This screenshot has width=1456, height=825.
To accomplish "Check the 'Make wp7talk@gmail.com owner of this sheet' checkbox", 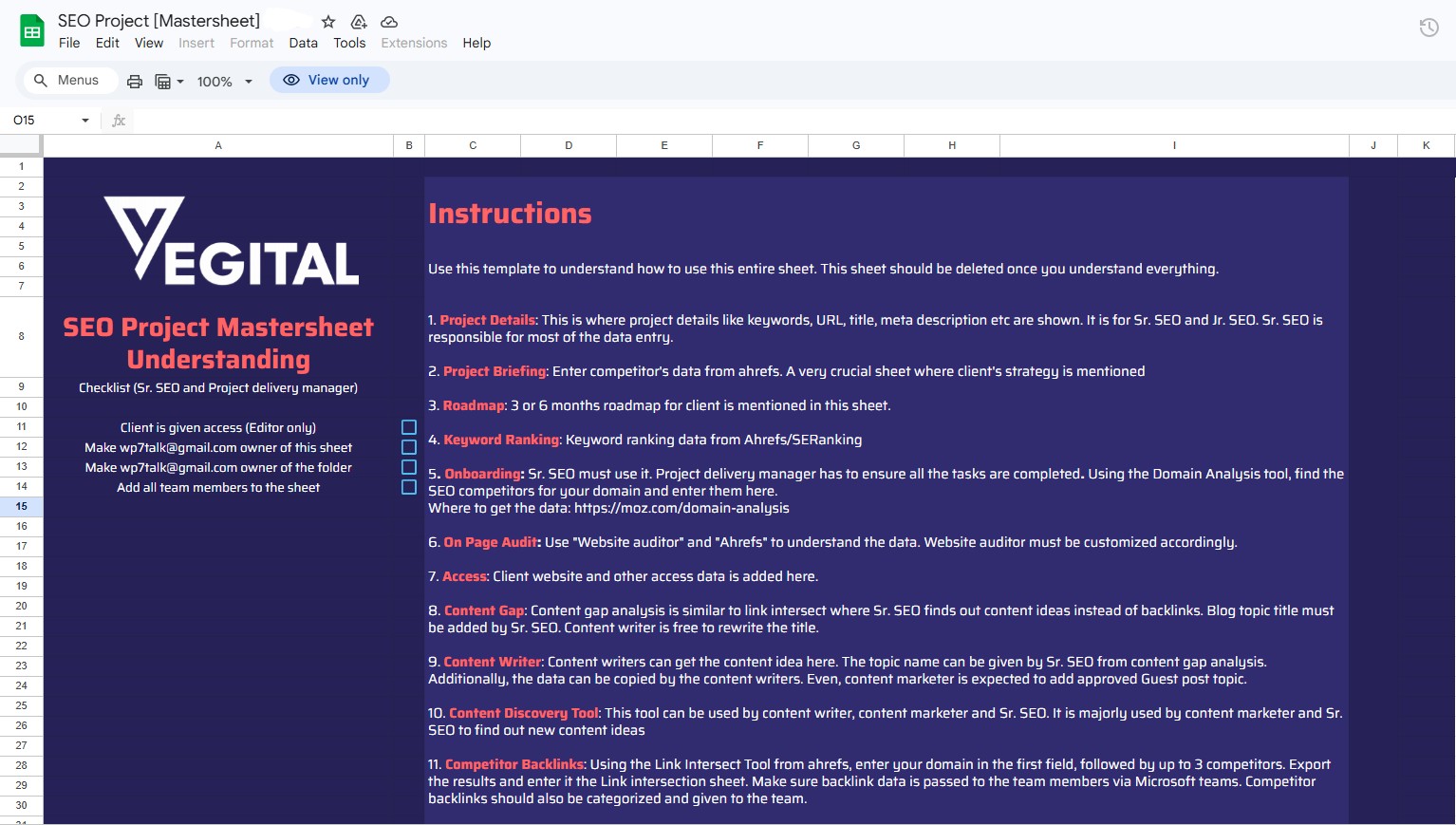I will 409,446.
